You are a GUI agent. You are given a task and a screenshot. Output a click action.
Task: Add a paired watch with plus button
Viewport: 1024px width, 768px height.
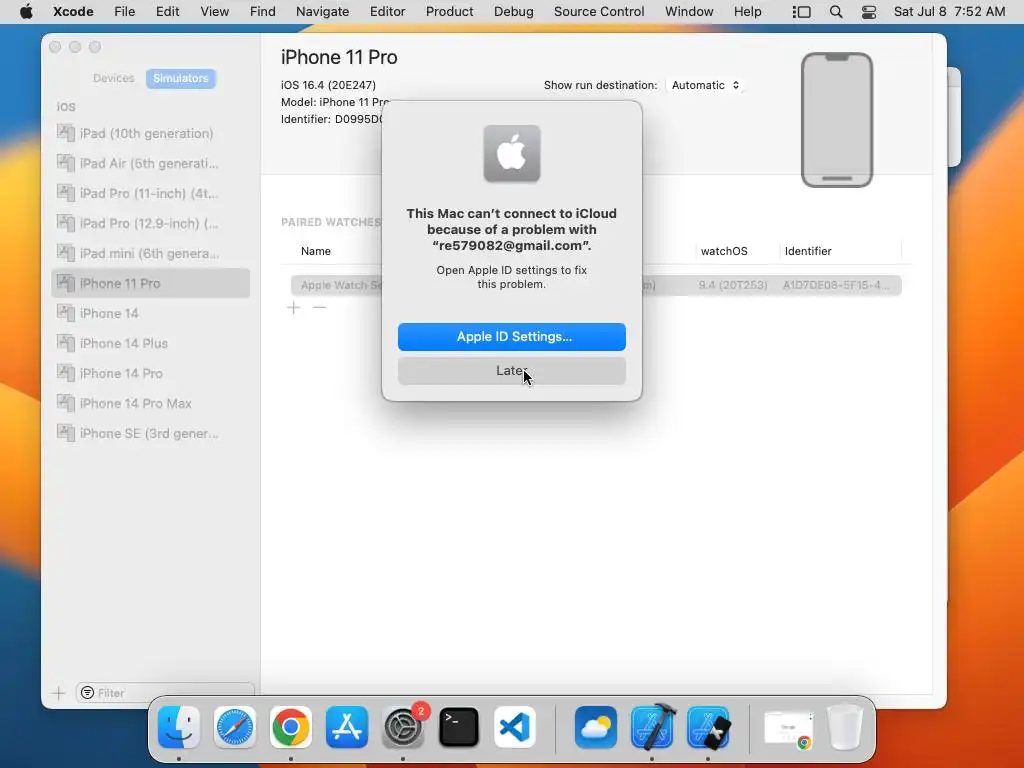pos(294,308)
